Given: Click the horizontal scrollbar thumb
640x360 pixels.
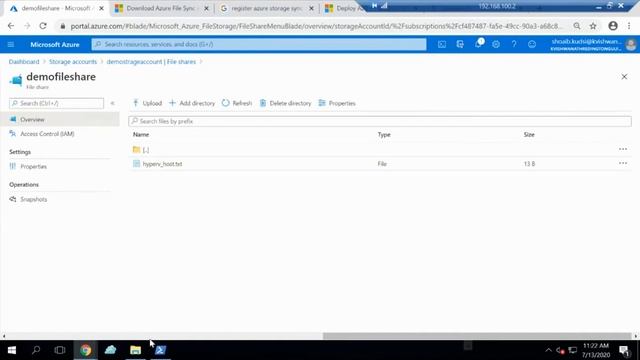Looking at the screenshot, I should pyautogui.click(x=477, y=336).
